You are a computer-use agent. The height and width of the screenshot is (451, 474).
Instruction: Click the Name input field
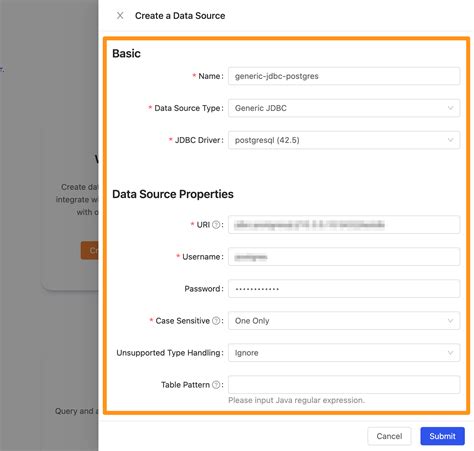(344, 76)
